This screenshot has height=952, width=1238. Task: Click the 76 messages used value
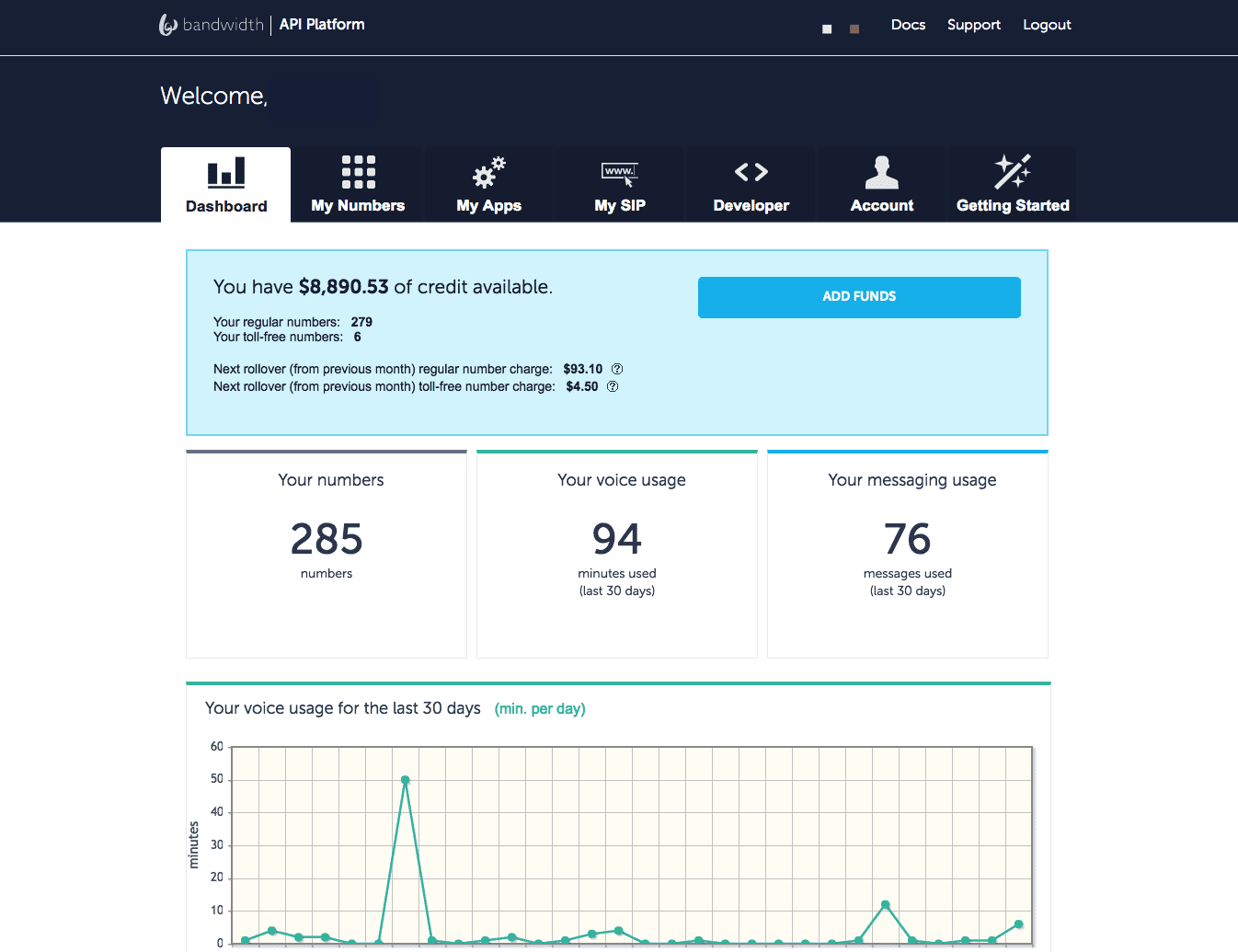tap(908, 539)
